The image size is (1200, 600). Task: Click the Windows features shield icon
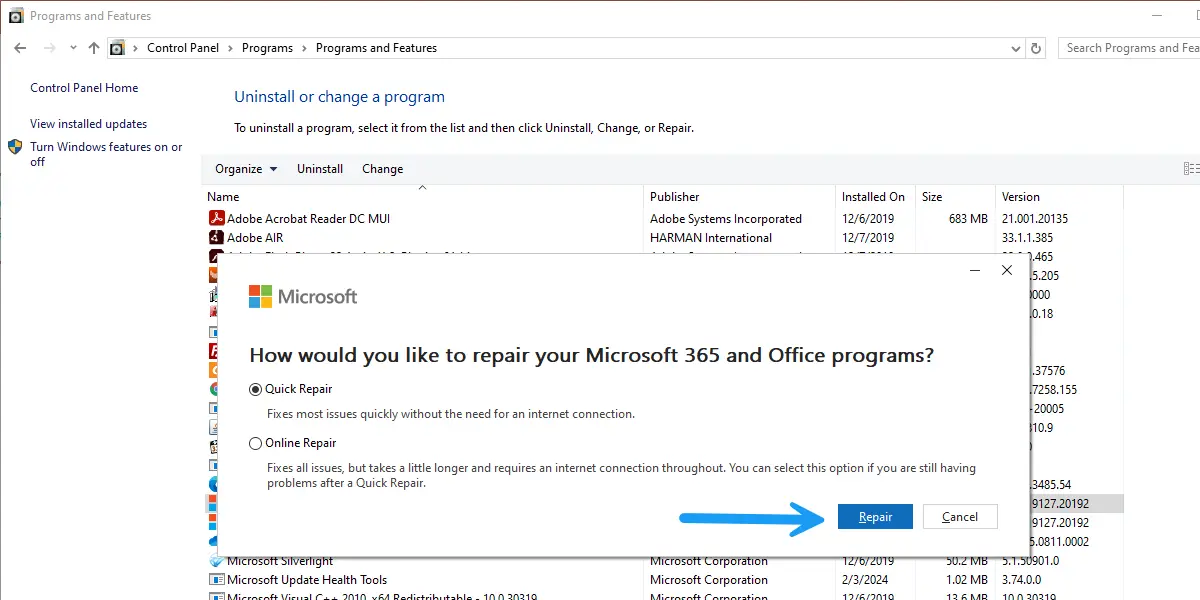click(15, 147)
